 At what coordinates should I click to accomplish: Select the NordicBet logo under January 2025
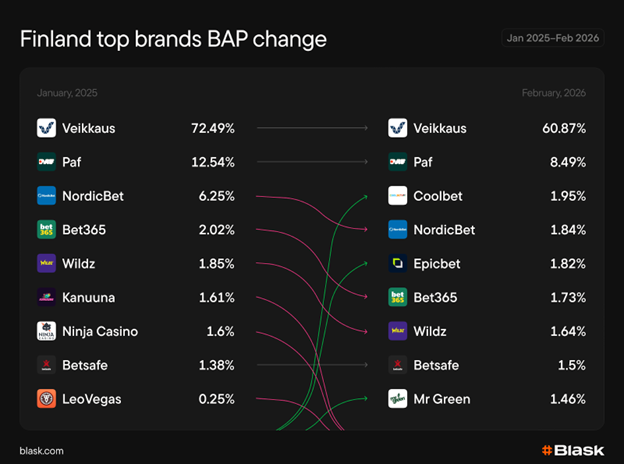[x=46, y=195]
